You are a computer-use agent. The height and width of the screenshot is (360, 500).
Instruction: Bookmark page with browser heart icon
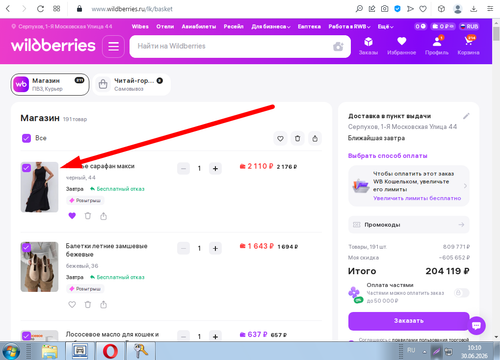(x=423, y=9)
